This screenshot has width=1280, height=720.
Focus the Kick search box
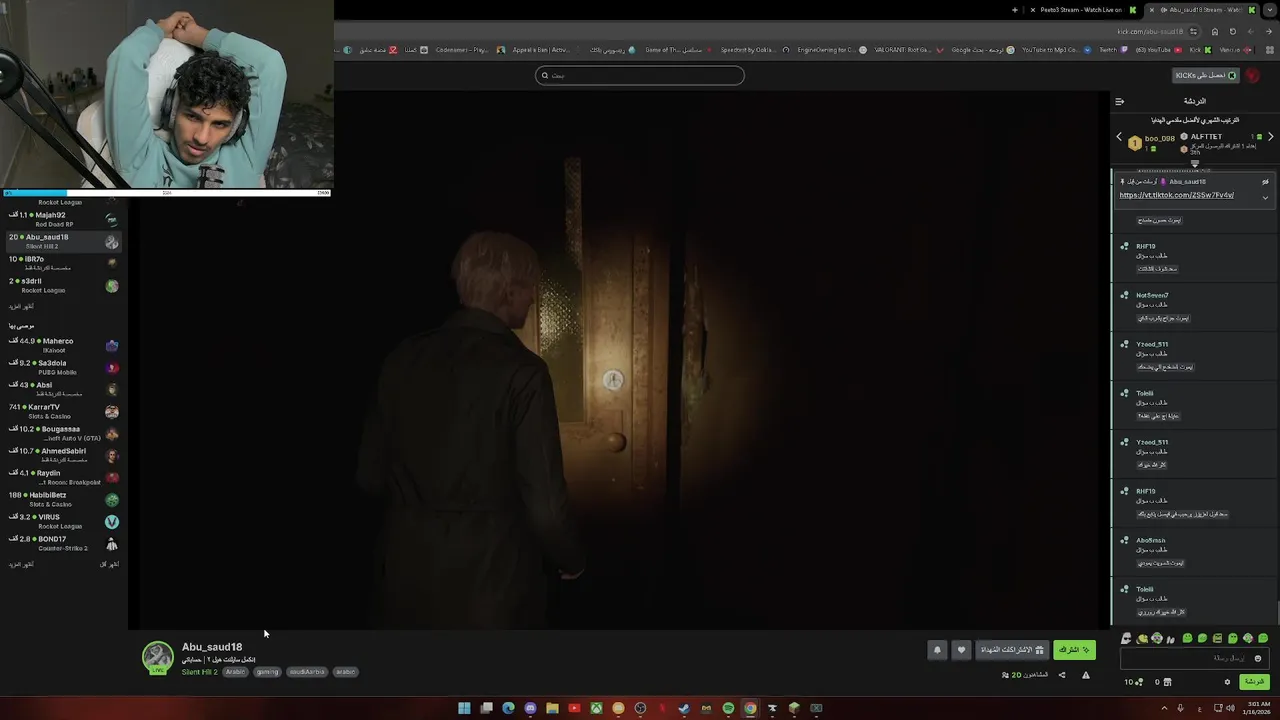click(640, 75)
